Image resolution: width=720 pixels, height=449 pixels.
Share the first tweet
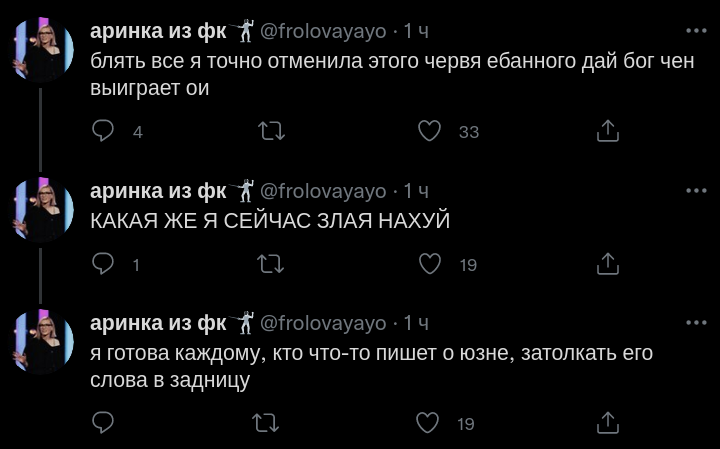(x=608, y=131)
